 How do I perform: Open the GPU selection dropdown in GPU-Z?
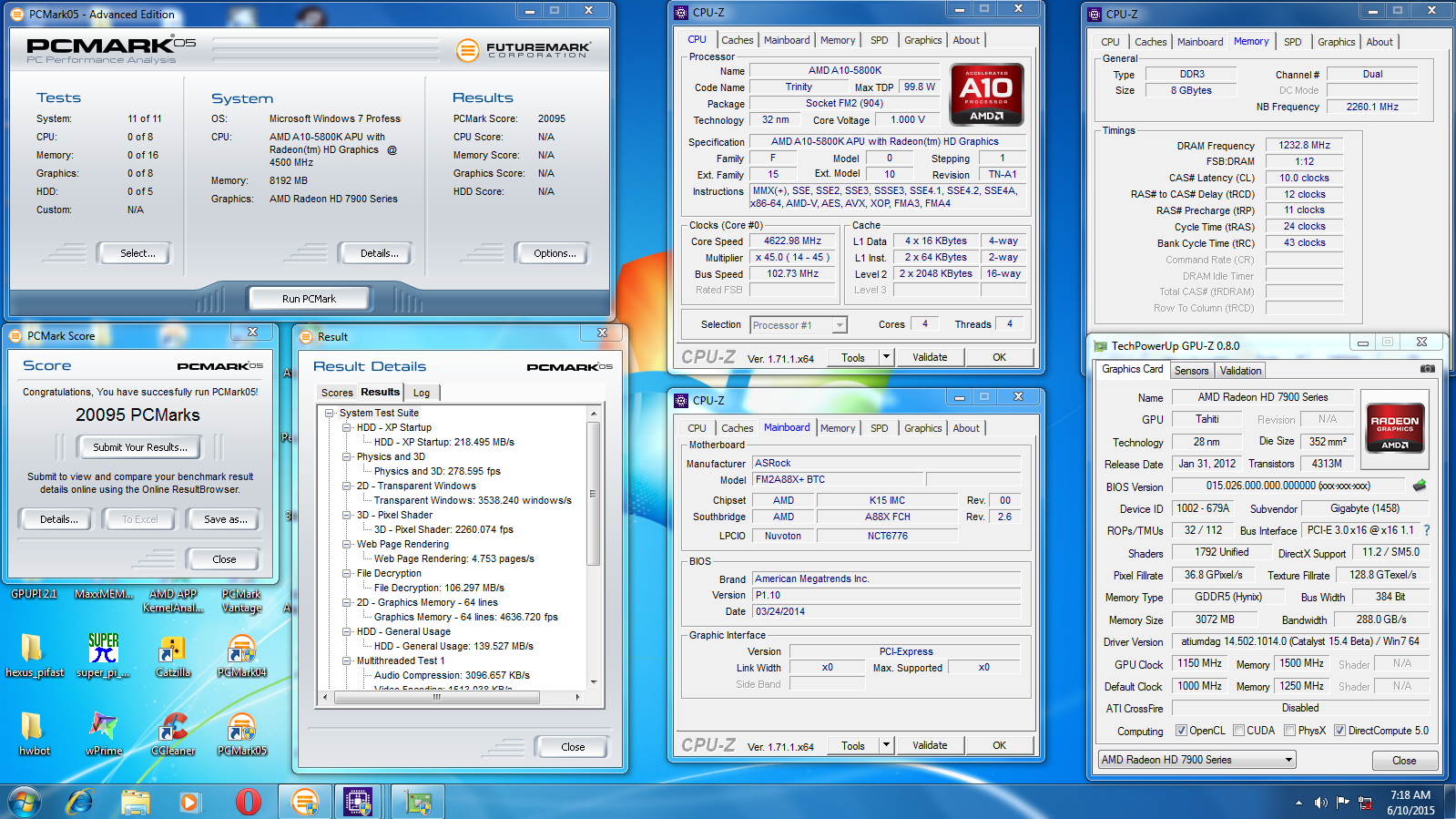(x=1197, y=759)
